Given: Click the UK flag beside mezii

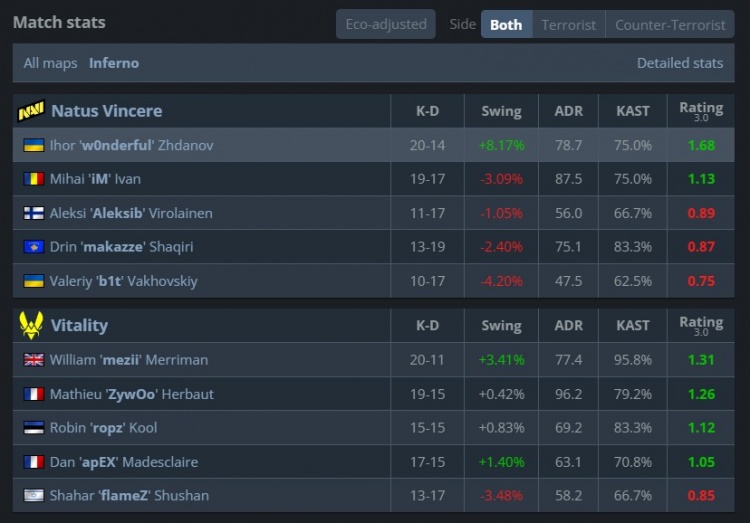Looking at the screenshot, I should click(x=33, y=360).
